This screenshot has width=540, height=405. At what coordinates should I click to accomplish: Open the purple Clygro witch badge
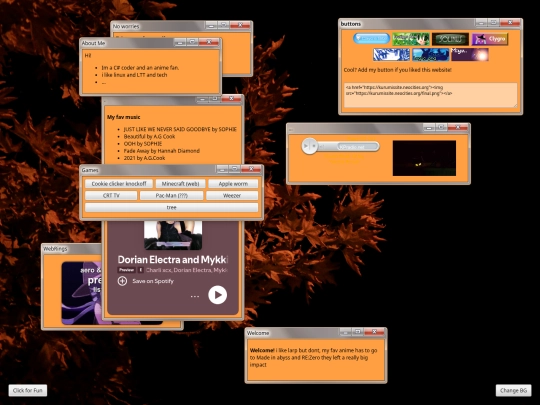(x=490, y=39)
